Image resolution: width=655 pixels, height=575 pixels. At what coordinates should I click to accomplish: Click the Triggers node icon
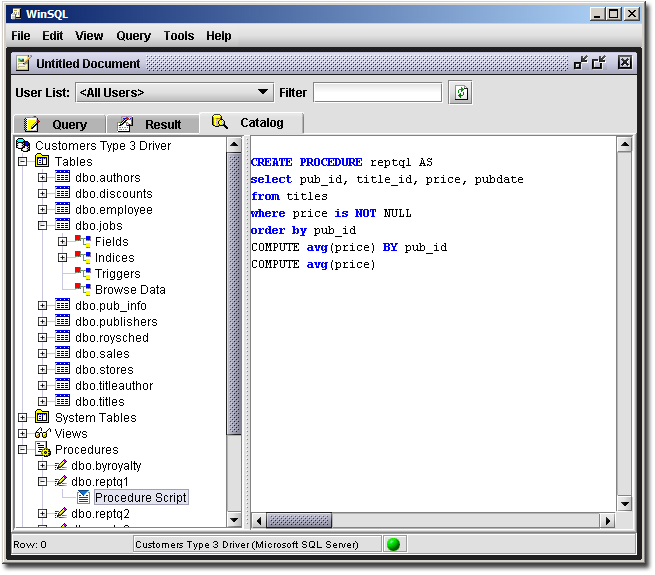pyautogui.click(x=83, y=273)
